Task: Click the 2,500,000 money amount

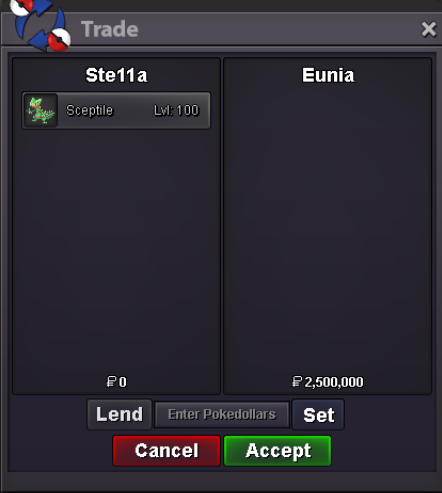Action: (x=334, y=382)
